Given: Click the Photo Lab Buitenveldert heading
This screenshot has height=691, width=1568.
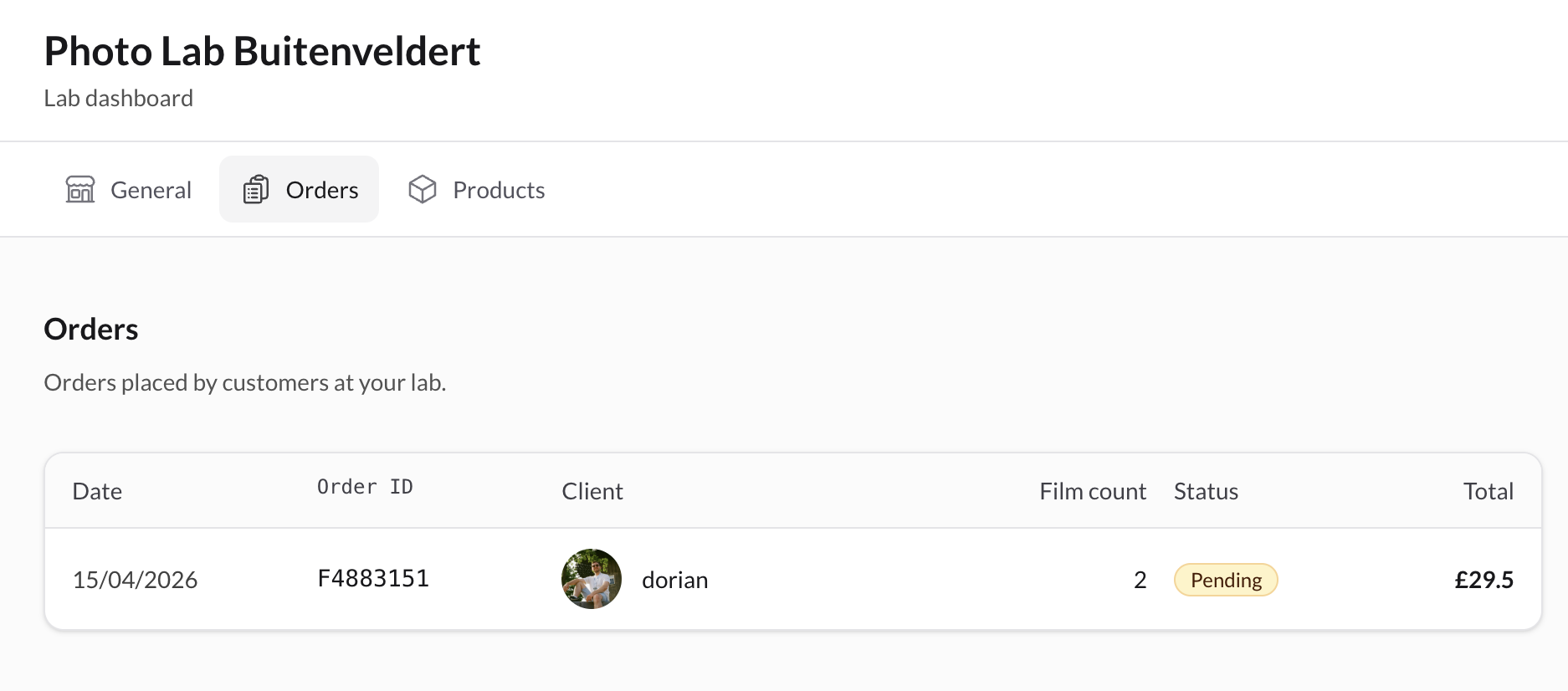Looking at the screenshot, I should pos(263,51).
